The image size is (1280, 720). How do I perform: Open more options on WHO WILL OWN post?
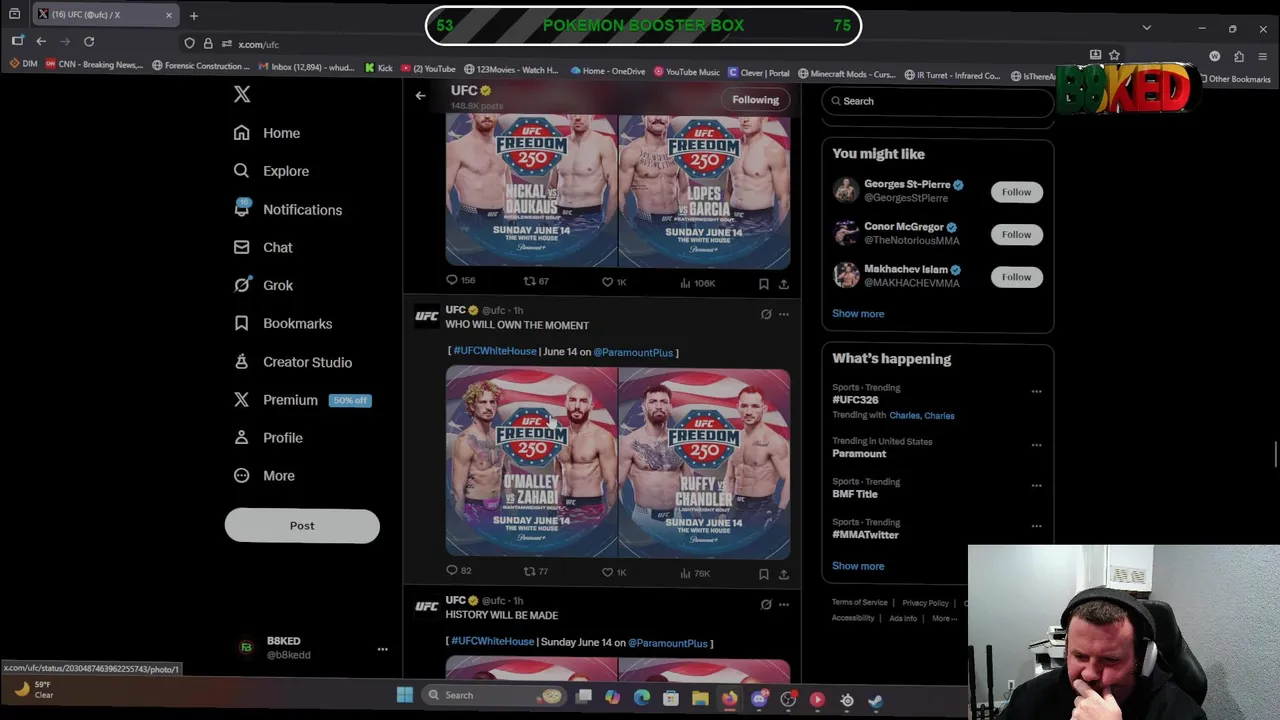click(x=784, y=314)
